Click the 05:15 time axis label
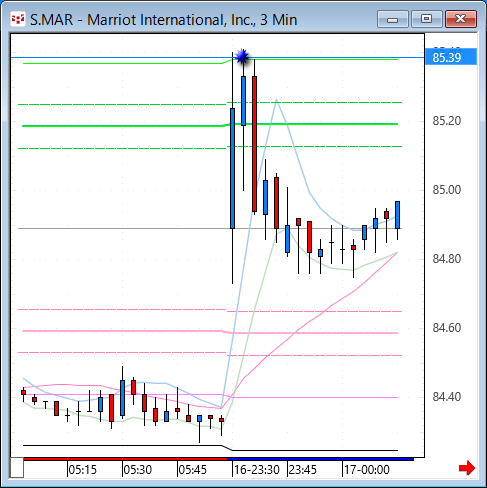The image size is (487, 488). (x=82, y=470)
